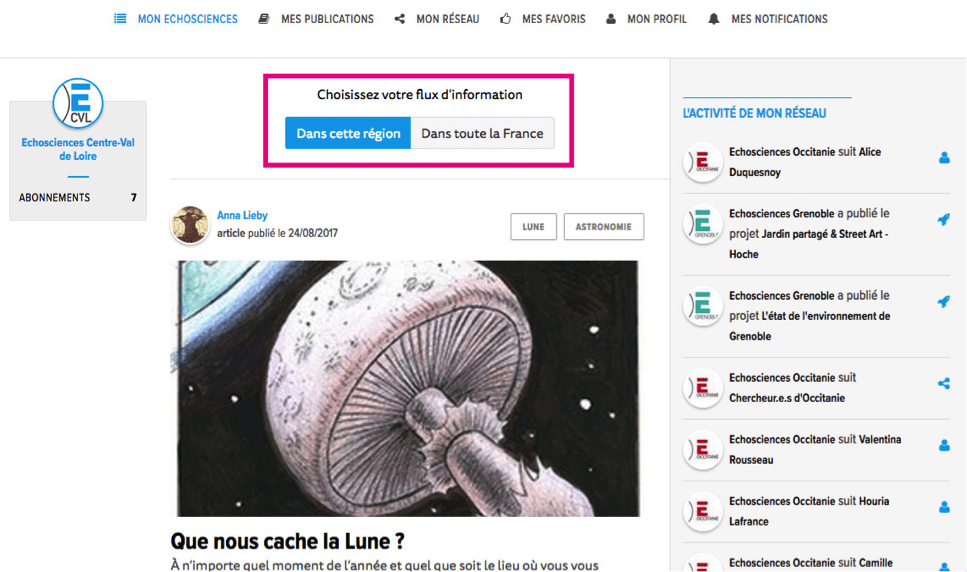Open article title 'Que nous cache la Lune ?'

(287, 541)
